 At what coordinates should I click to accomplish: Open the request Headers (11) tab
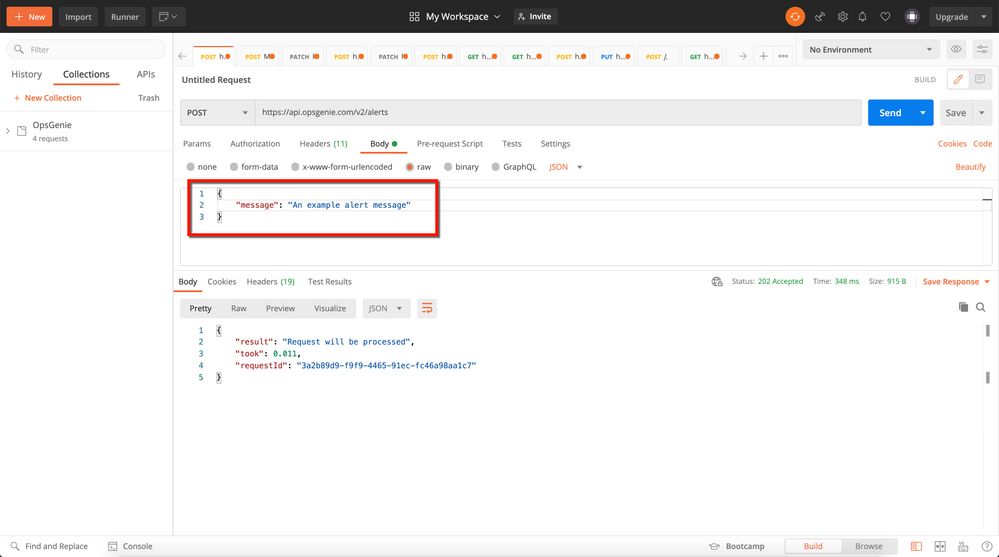(x=323, y=143)
